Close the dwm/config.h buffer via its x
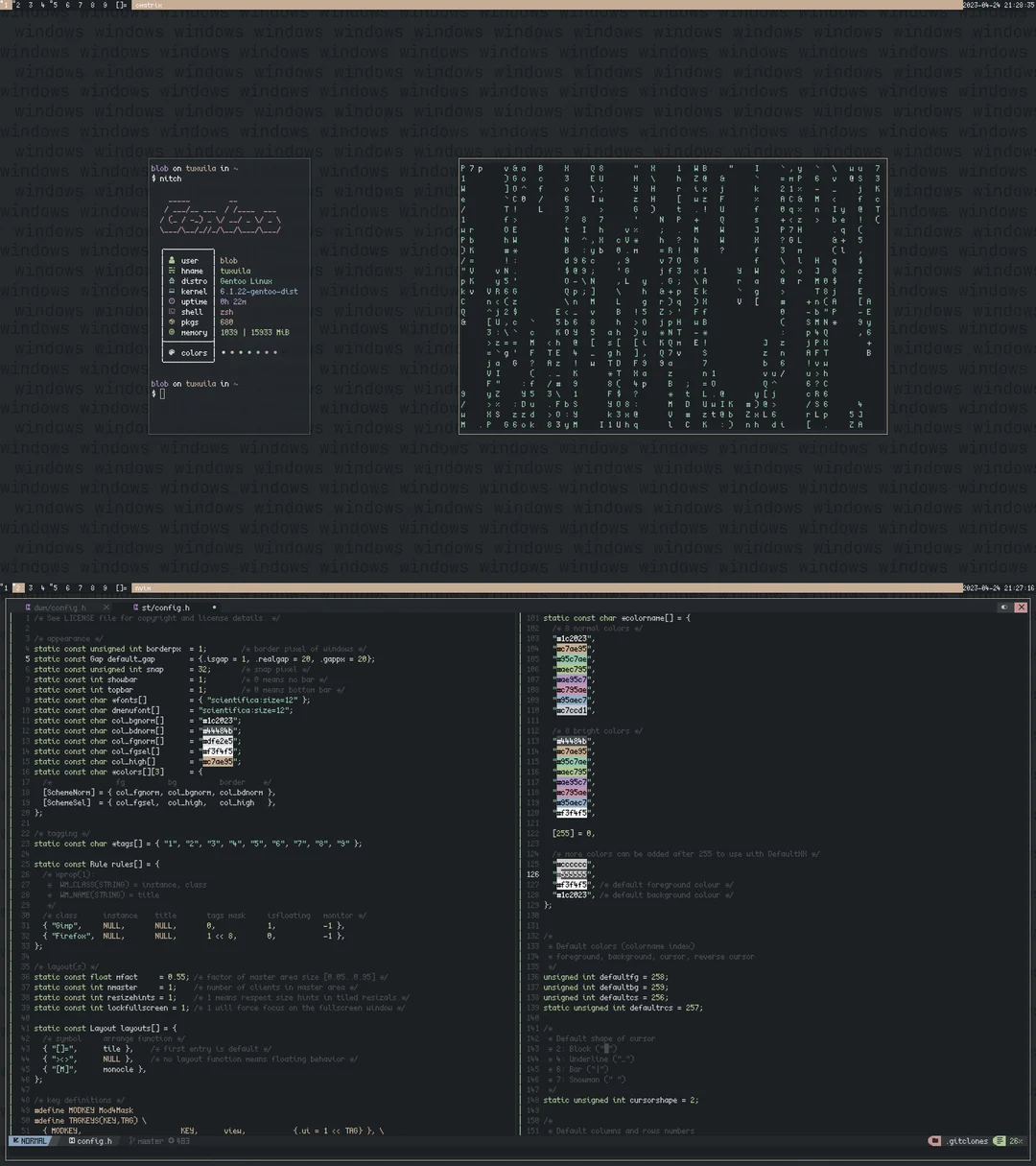This screenshot has width=1036, height=1166. click(x=106, y=607)
